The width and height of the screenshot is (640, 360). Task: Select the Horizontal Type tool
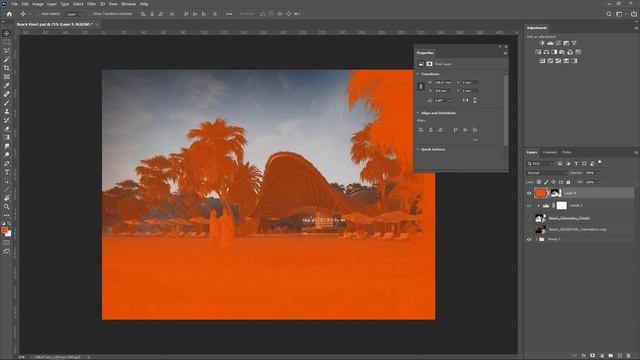[7, 172]
